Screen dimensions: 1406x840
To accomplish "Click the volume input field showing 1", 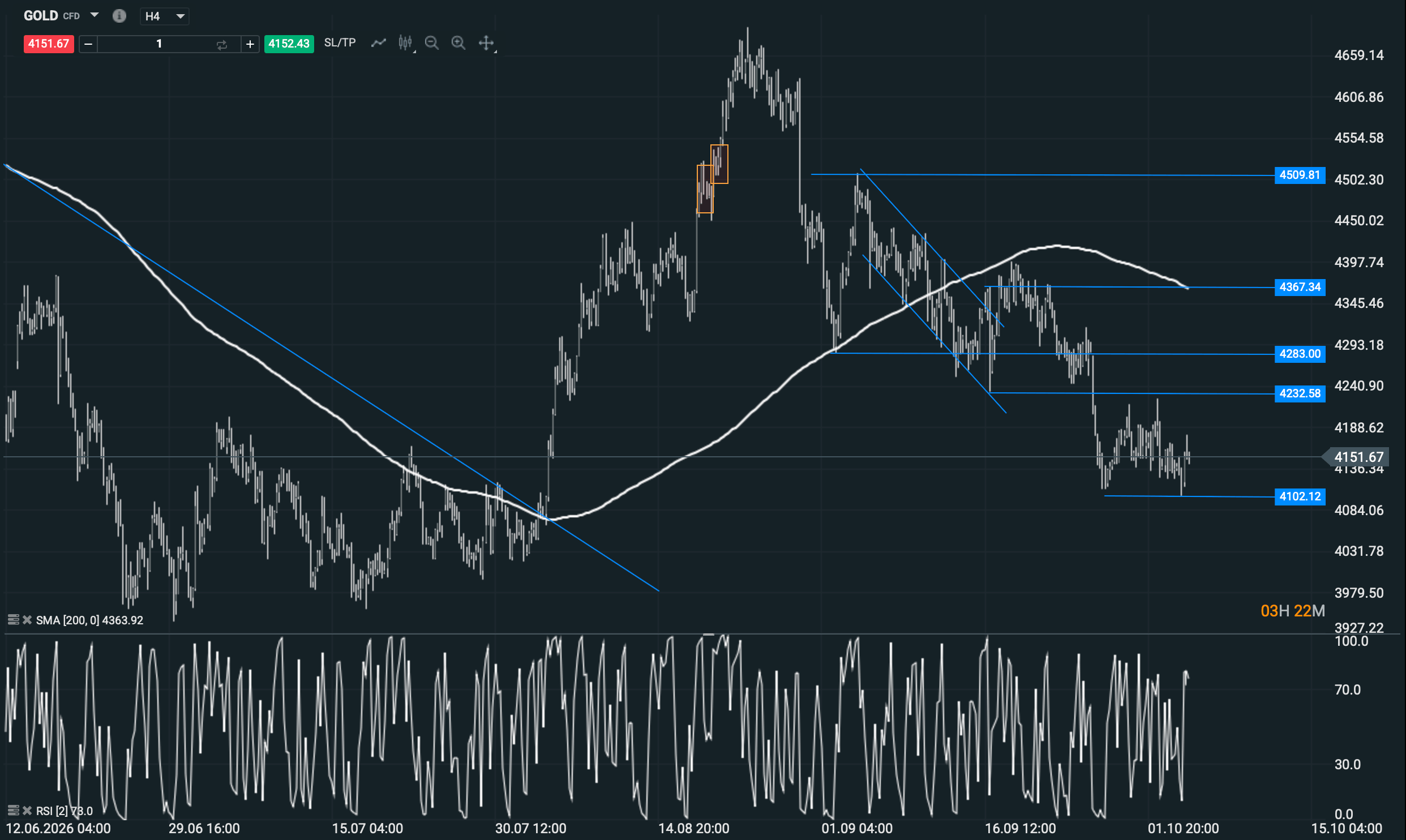I will click(159, 44).
